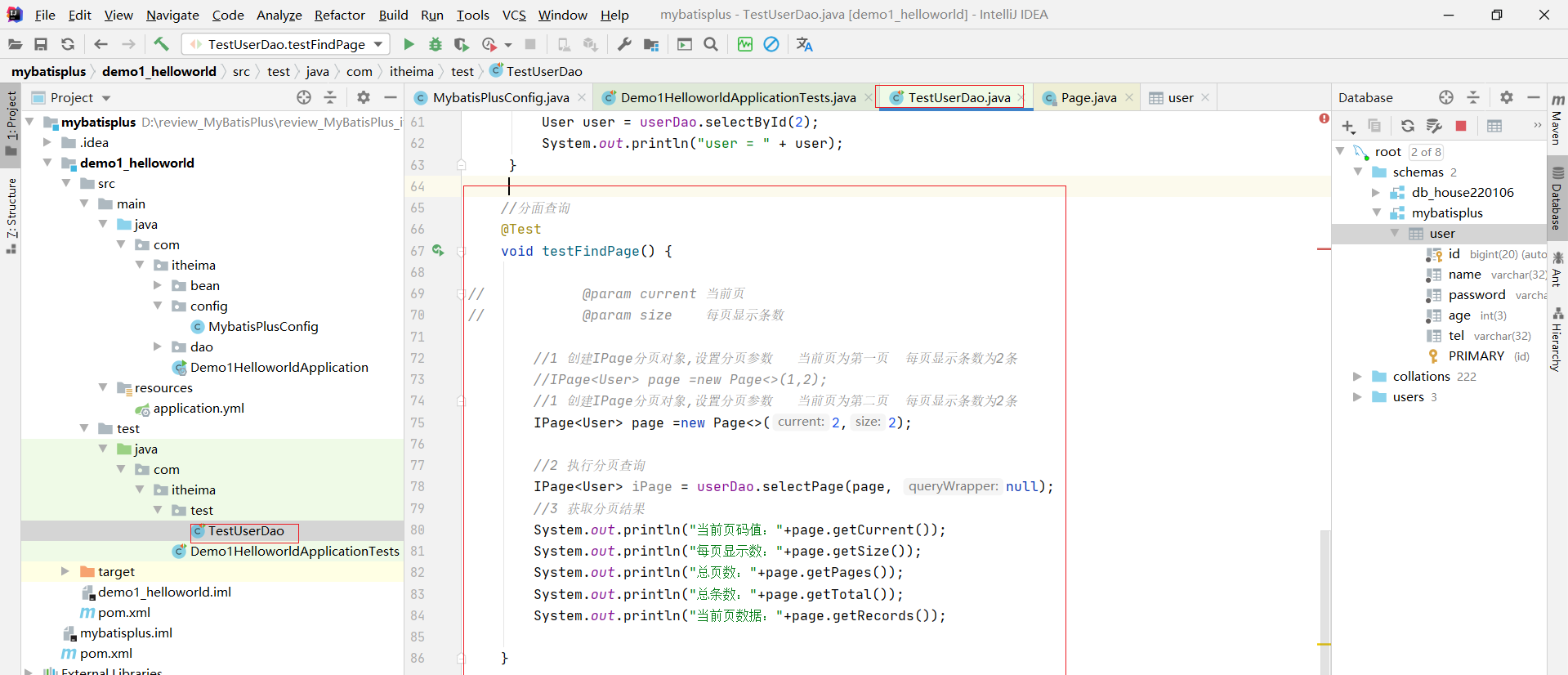Screen dimensions: 1568x675
Task: Click the red error indicator in the editor
Action: [1324, 118]
